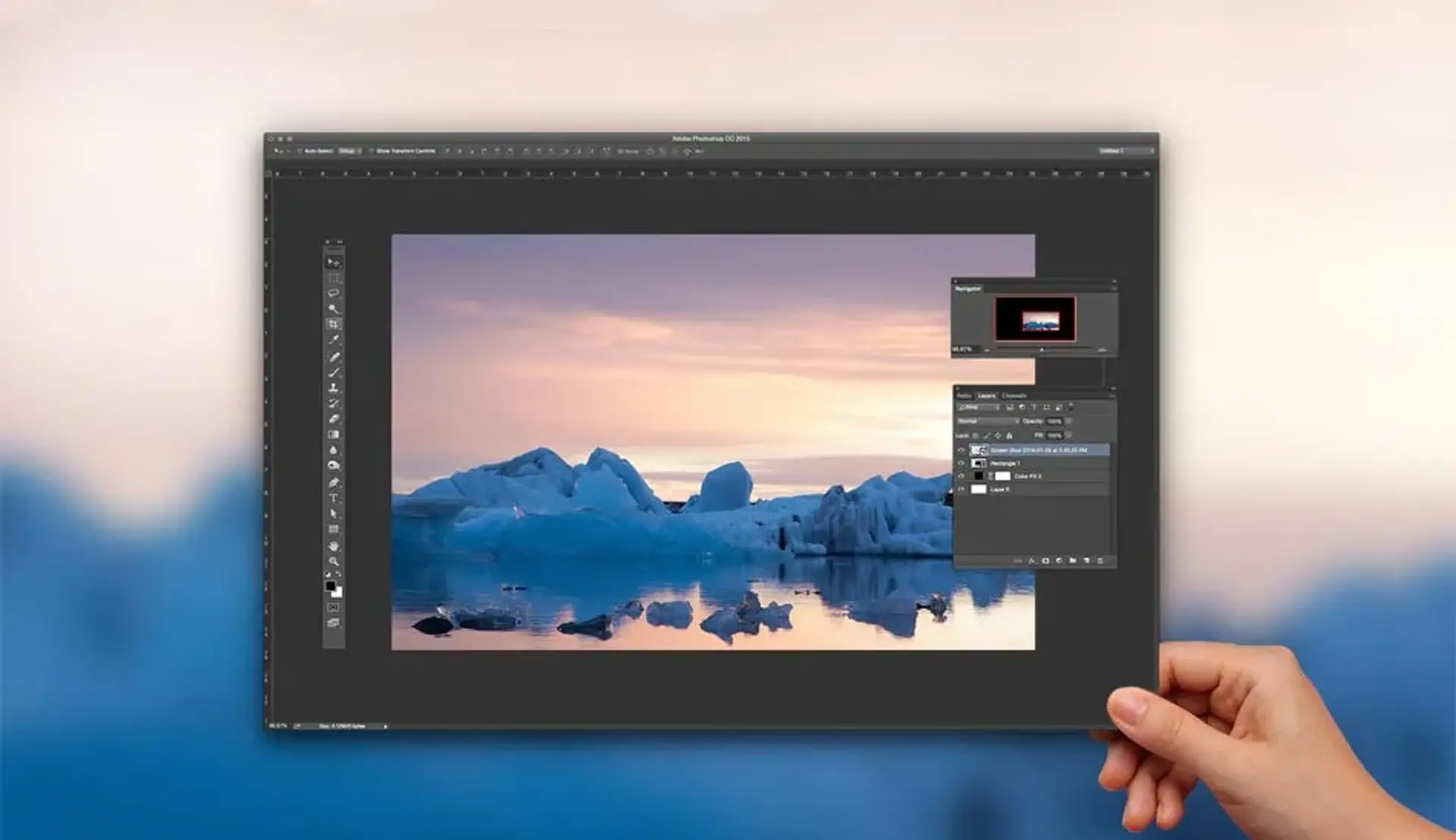Select the History Brush tool
This screenshot has width=1456, height=840.
(334, 403)
